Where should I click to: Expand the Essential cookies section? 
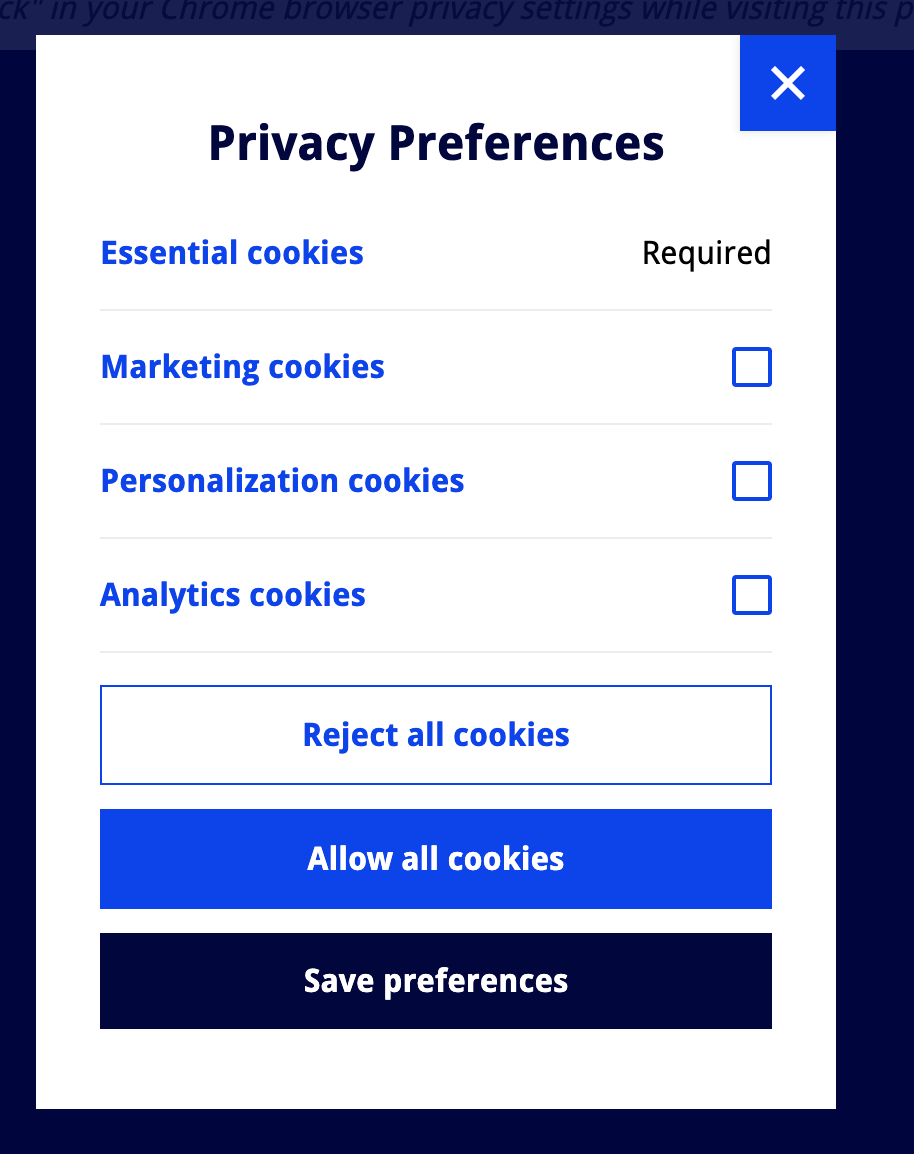(231, 253)
